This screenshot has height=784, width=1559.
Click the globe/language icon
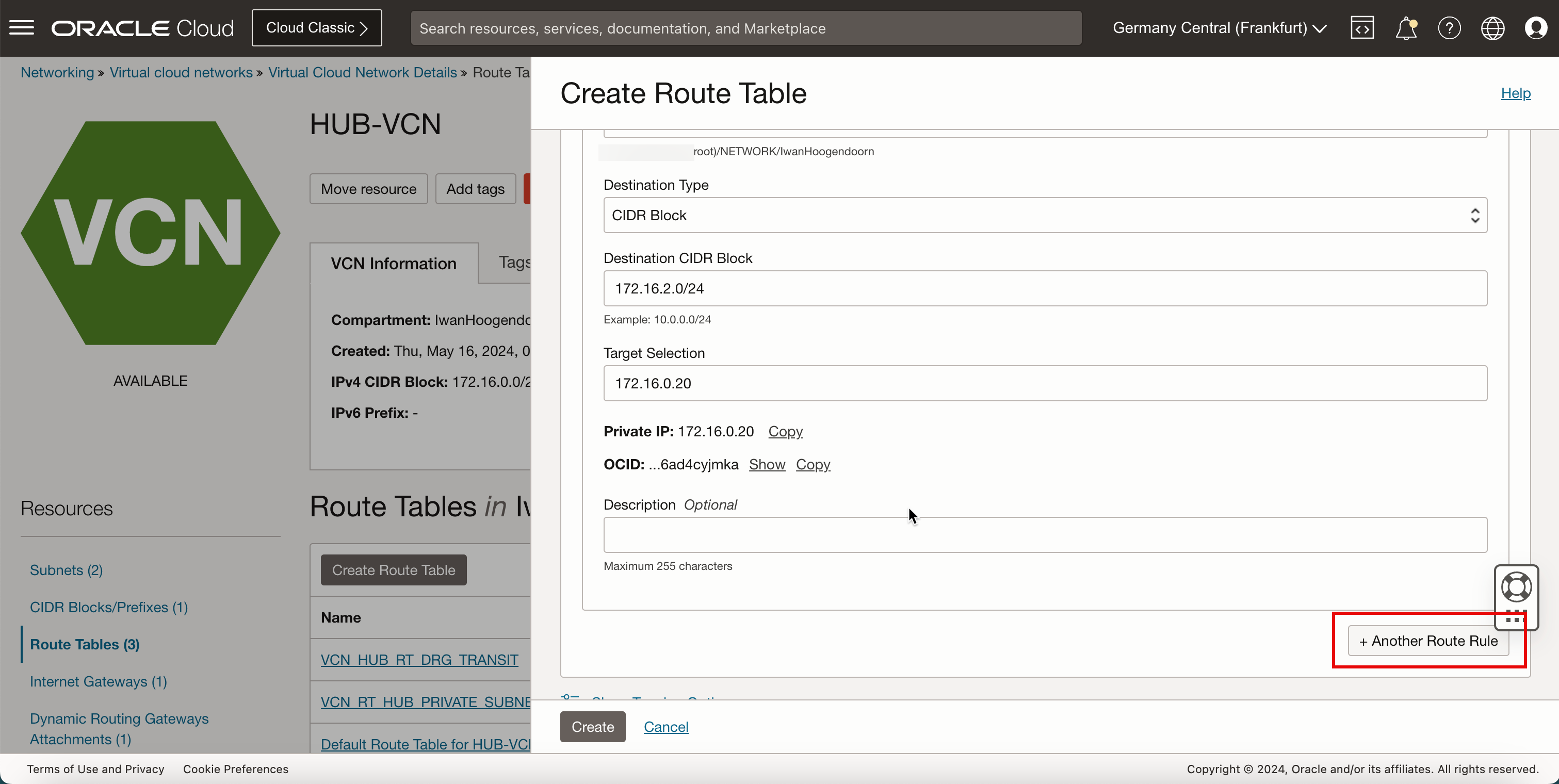point(1493,28)
